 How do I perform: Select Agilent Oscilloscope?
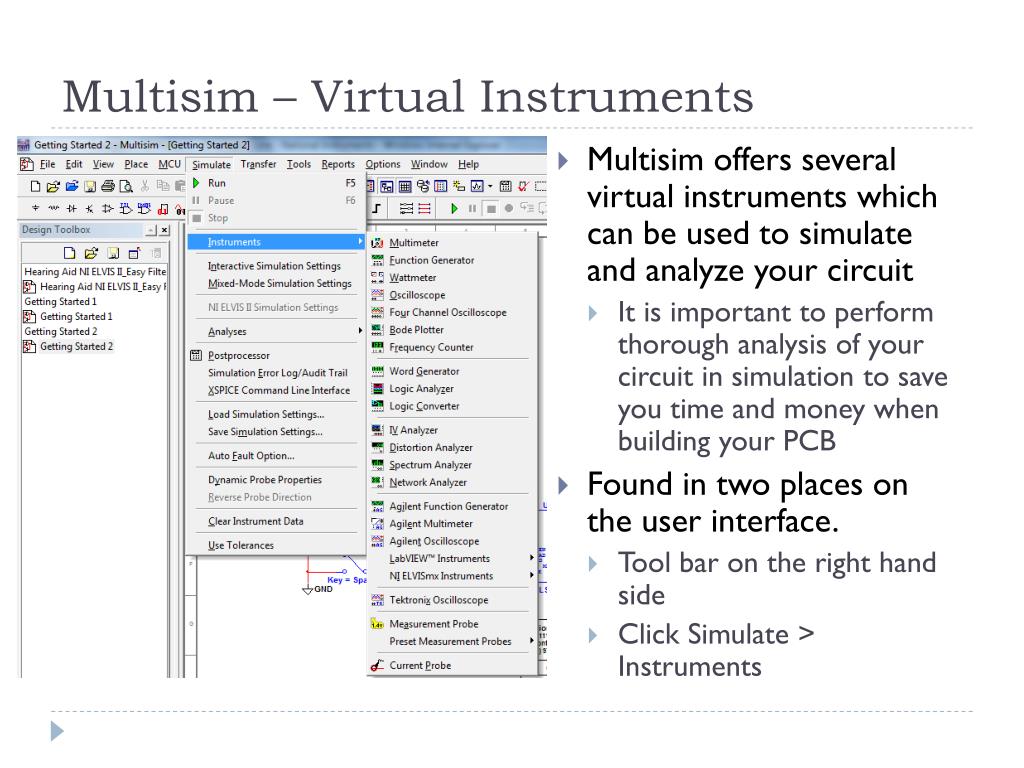[452, 541]
